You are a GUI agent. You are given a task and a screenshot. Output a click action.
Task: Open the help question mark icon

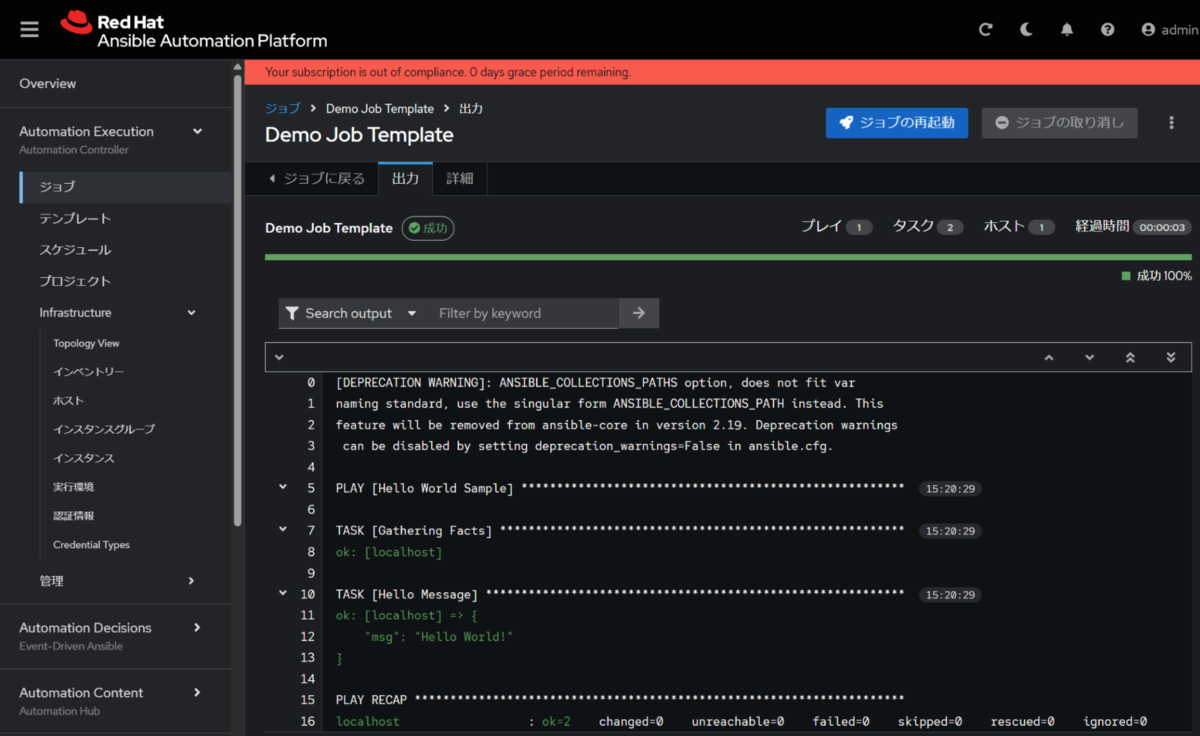[x=1107, y=30]
